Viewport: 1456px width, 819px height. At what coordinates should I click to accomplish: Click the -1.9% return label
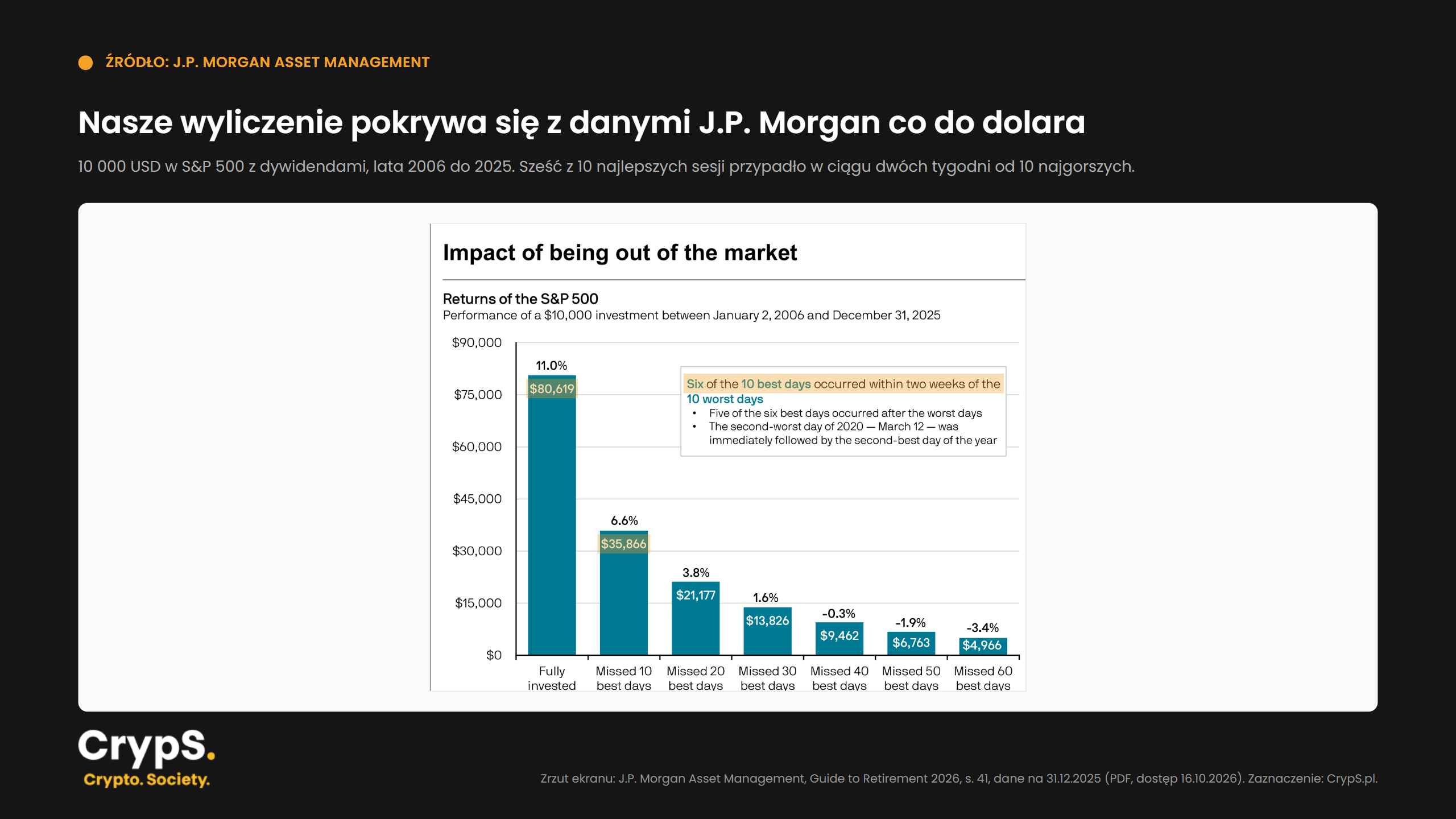pos(911,623)
